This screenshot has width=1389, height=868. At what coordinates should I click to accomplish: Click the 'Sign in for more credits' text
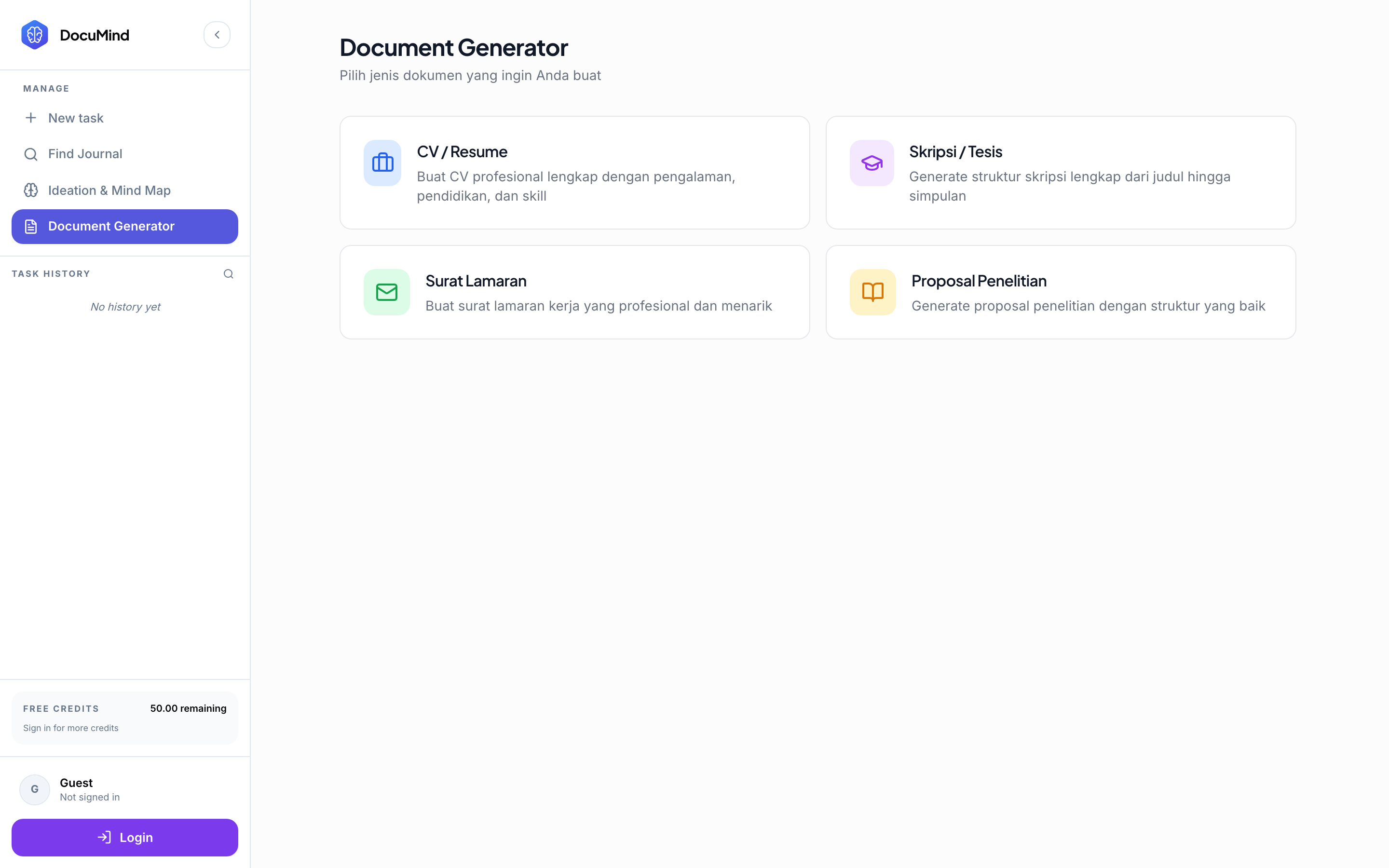coord(70,728)
